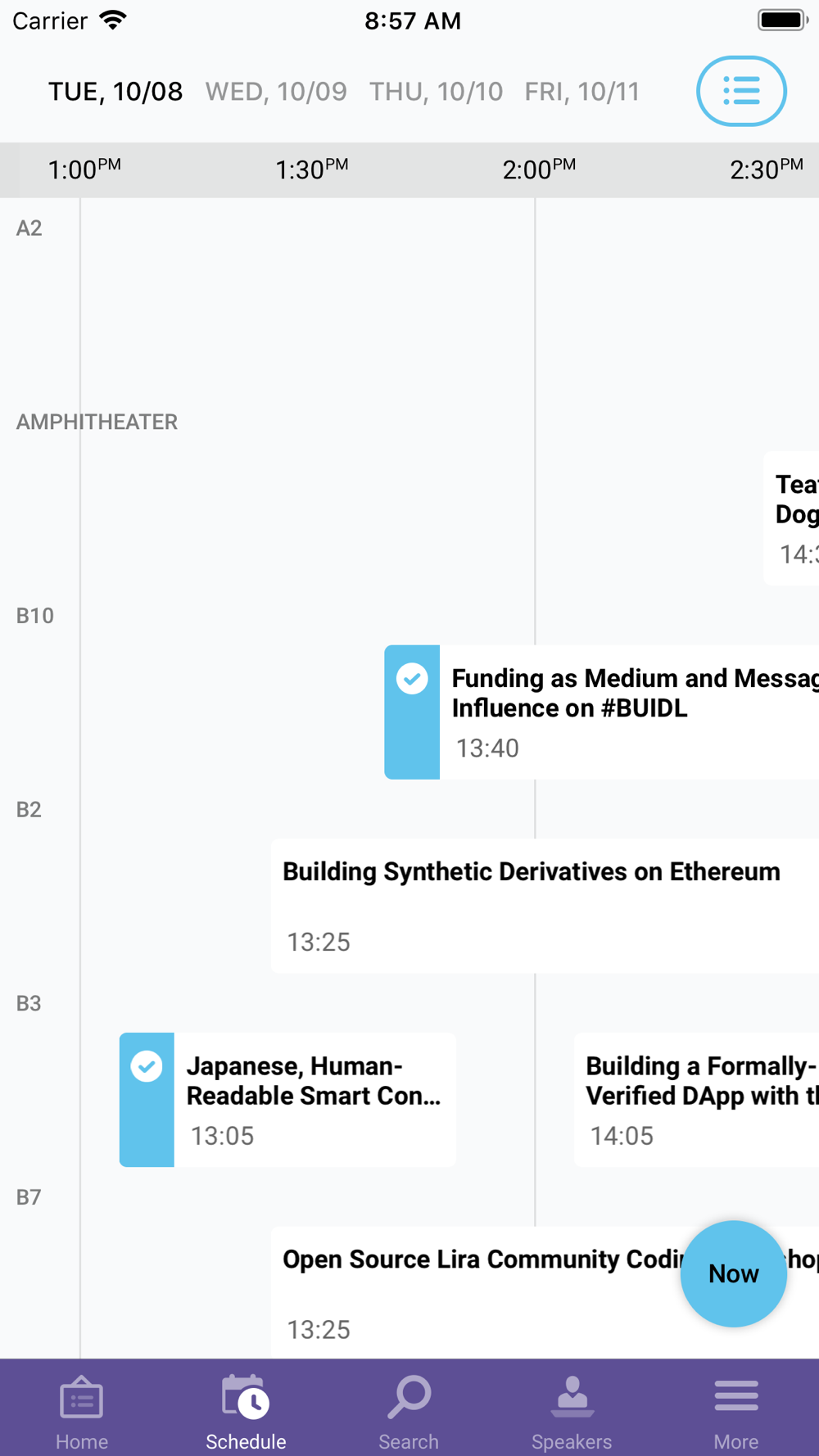The width and height of the screenshot is (819, 1456).
Task: Select the WED, 10/09 date tab
Action: 276,92
